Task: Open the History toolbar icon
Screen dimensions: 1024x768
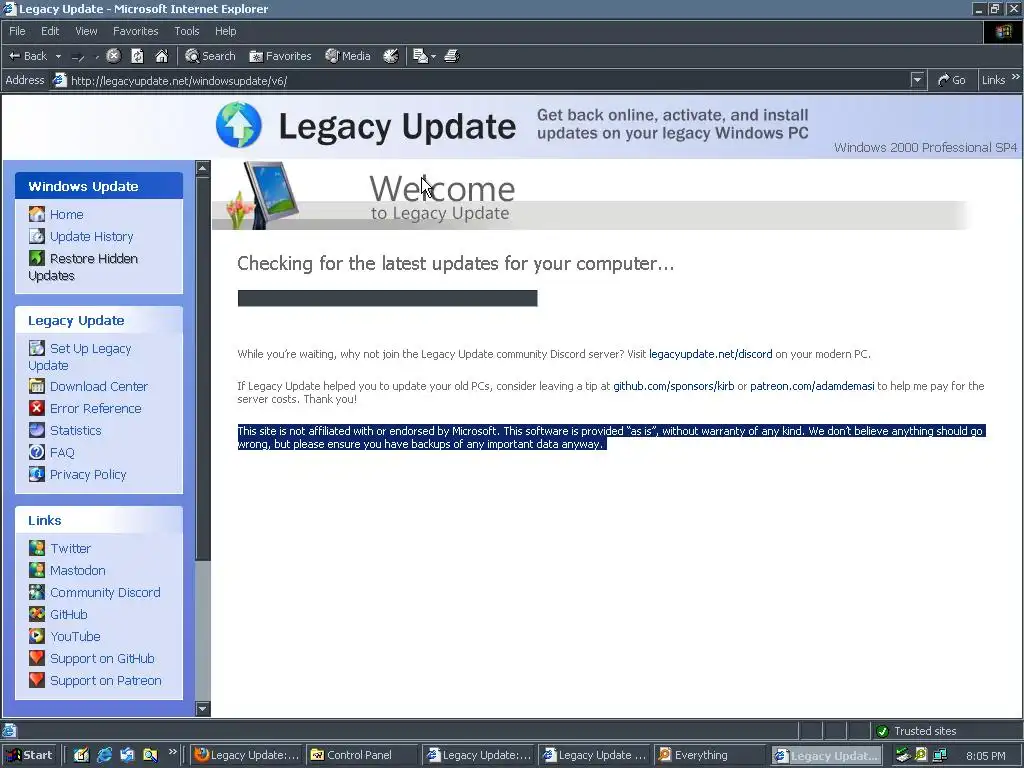Action: (391, 56)
